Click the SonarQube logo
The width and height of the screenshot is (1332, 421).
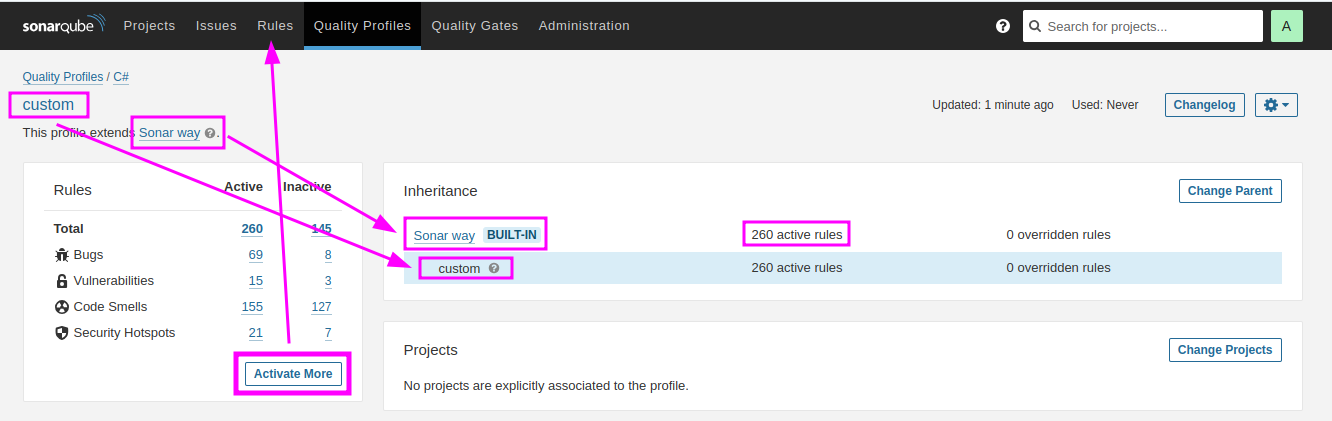click(x=62, y=26)
